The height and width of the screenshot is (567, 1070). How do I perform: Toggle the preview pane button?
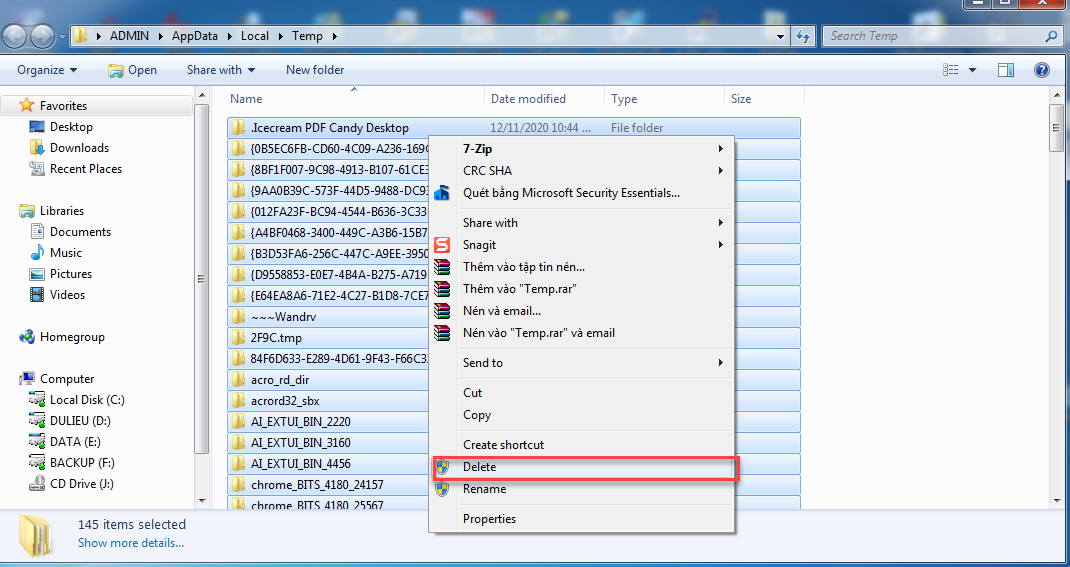click(x=1006, y=70)
